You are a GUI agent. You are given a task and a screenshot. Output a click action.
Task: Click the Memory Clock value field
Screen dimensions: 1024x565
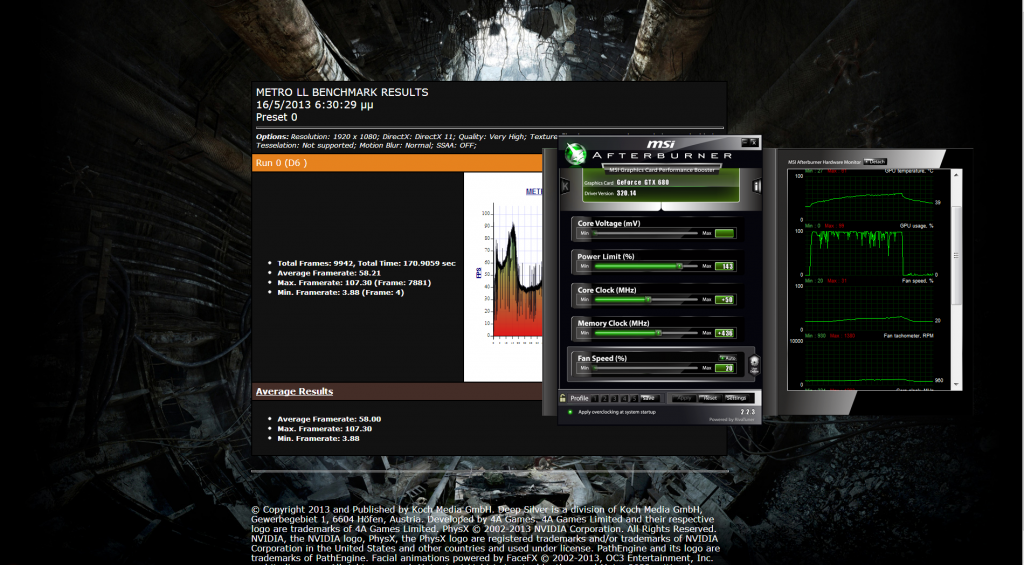[x=725, y=333]
